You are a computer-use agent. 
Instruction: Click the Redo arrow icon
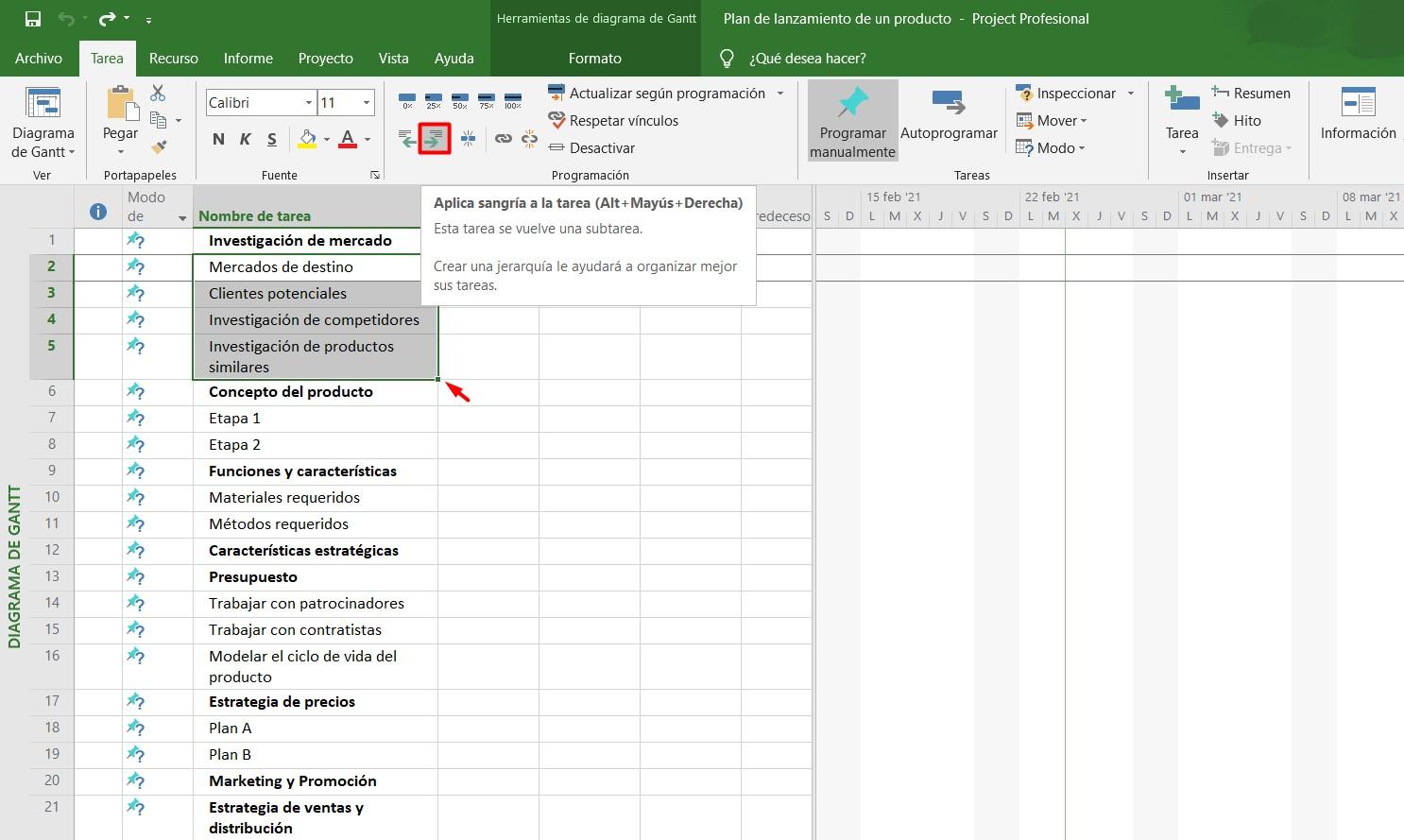click(107, 19)
